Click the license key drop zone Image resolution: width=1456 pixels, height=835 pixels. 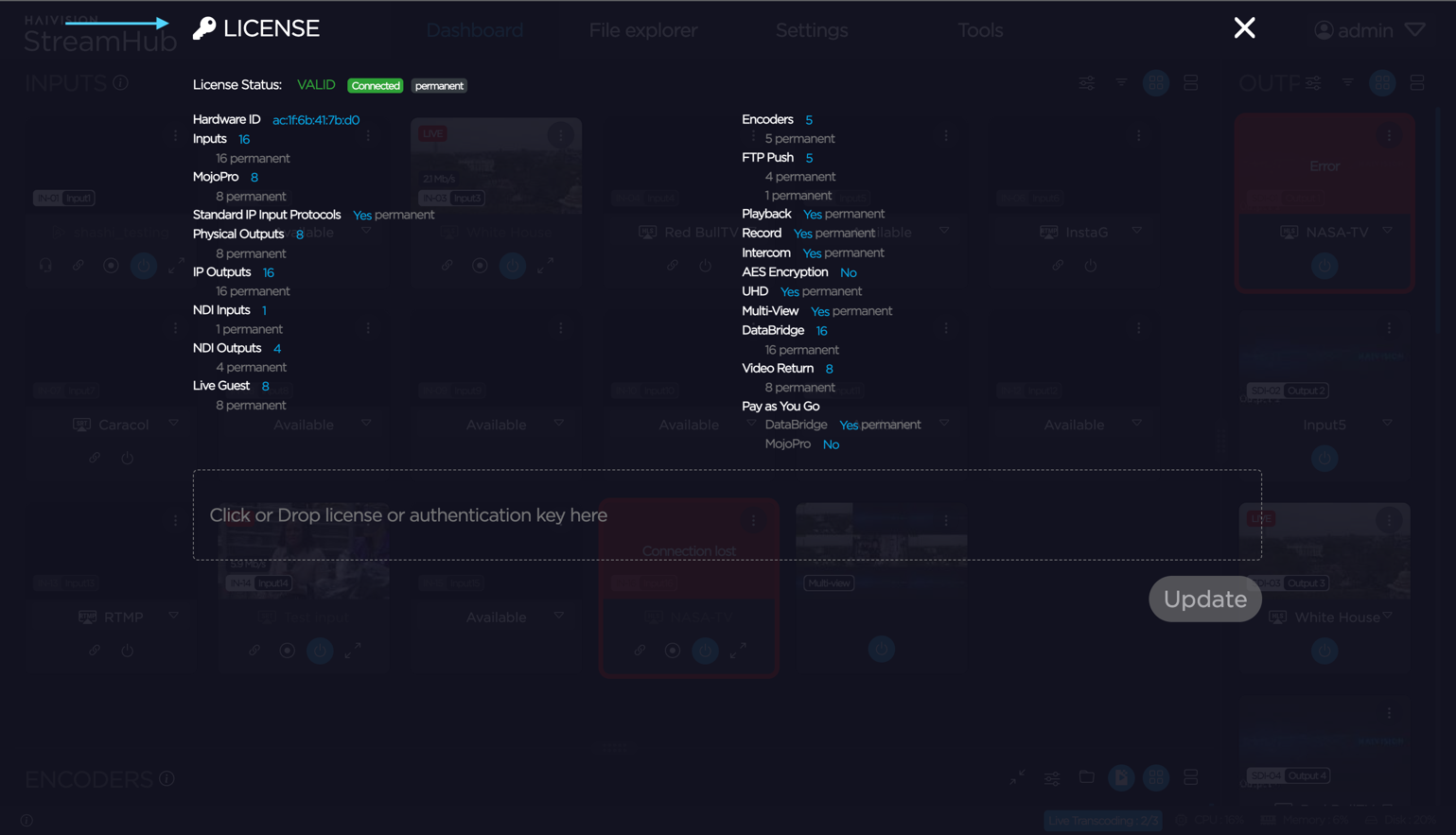click(x=727, y=515)
